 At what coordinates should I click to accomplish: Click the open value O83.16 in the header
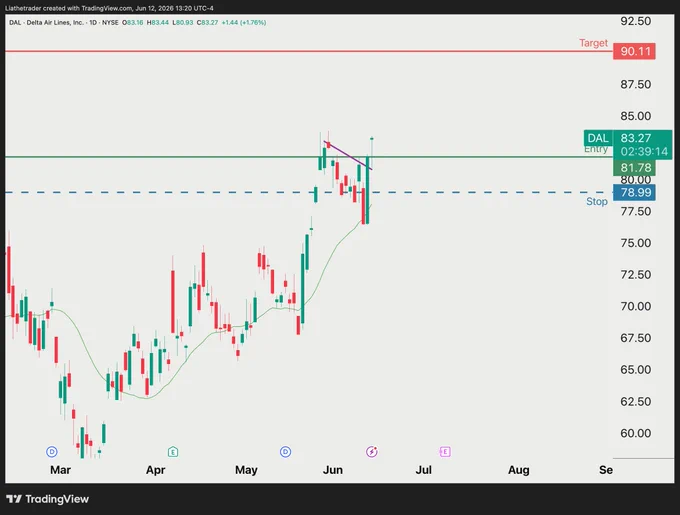[132, 22]
